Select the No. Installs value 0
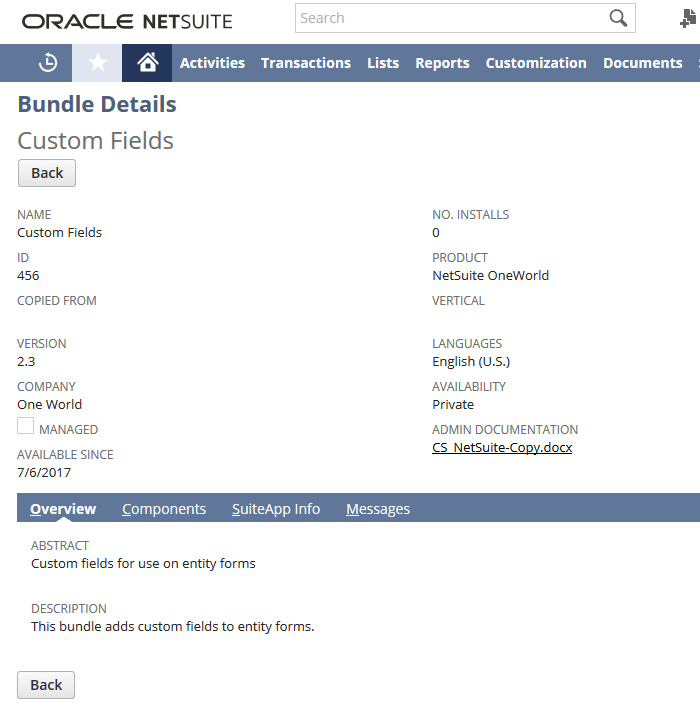Screen dimensions: 700x710 click(436, 232)
